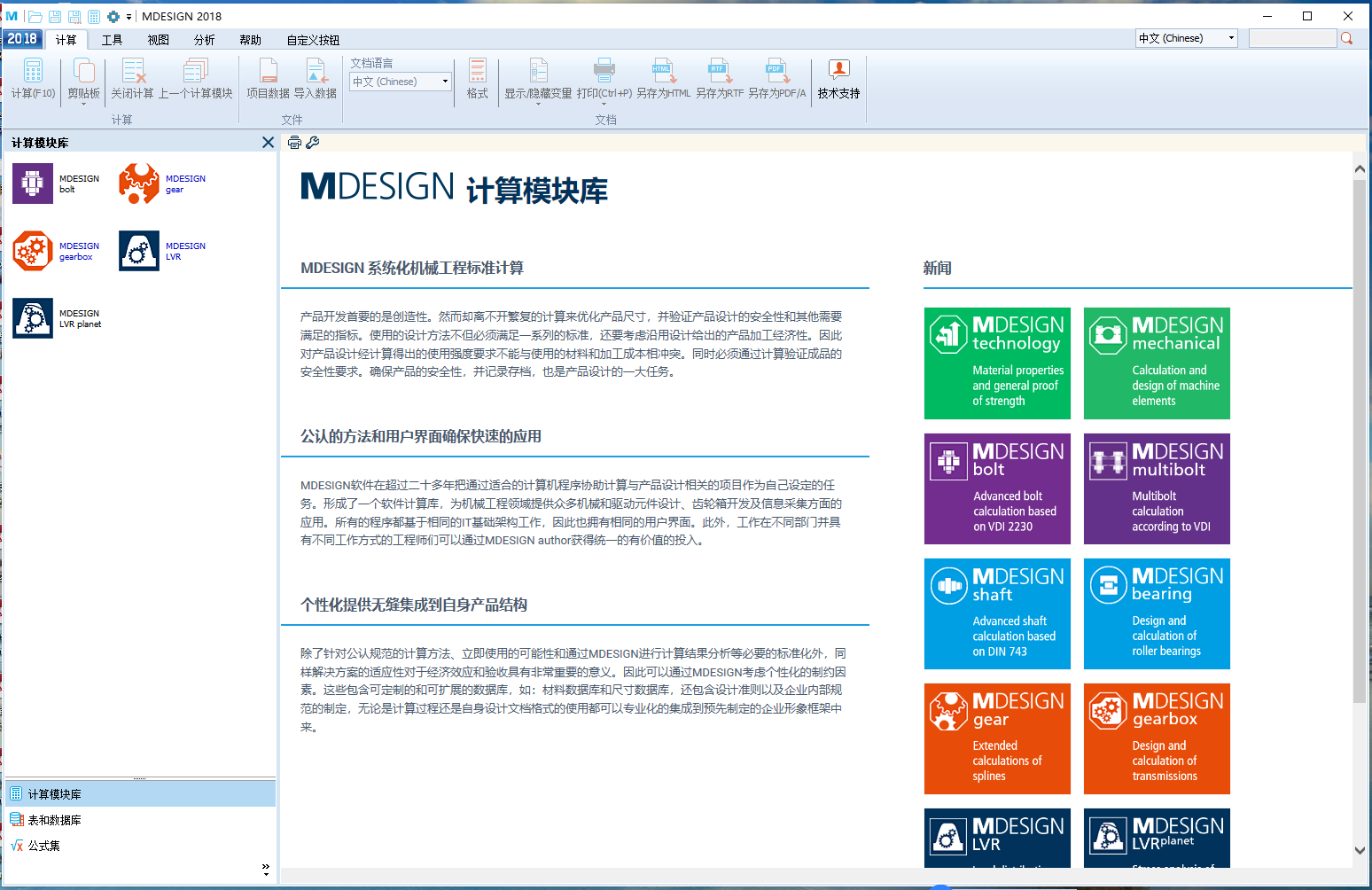This screenshot has width=1372, height=890.
Task: Run 计算(F10) calculate button
Action: pos(33,79)
